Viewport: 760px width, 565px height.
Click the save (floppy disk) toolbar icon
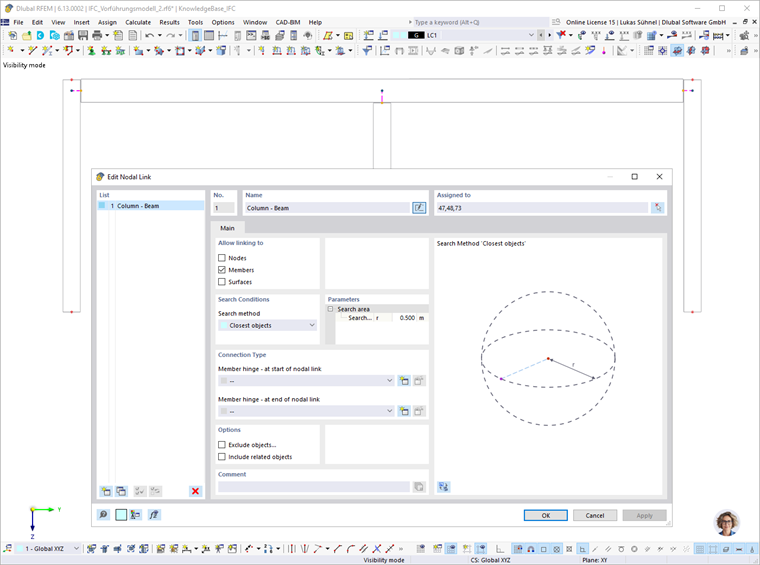pyautogui.click(x=83, y=35)
